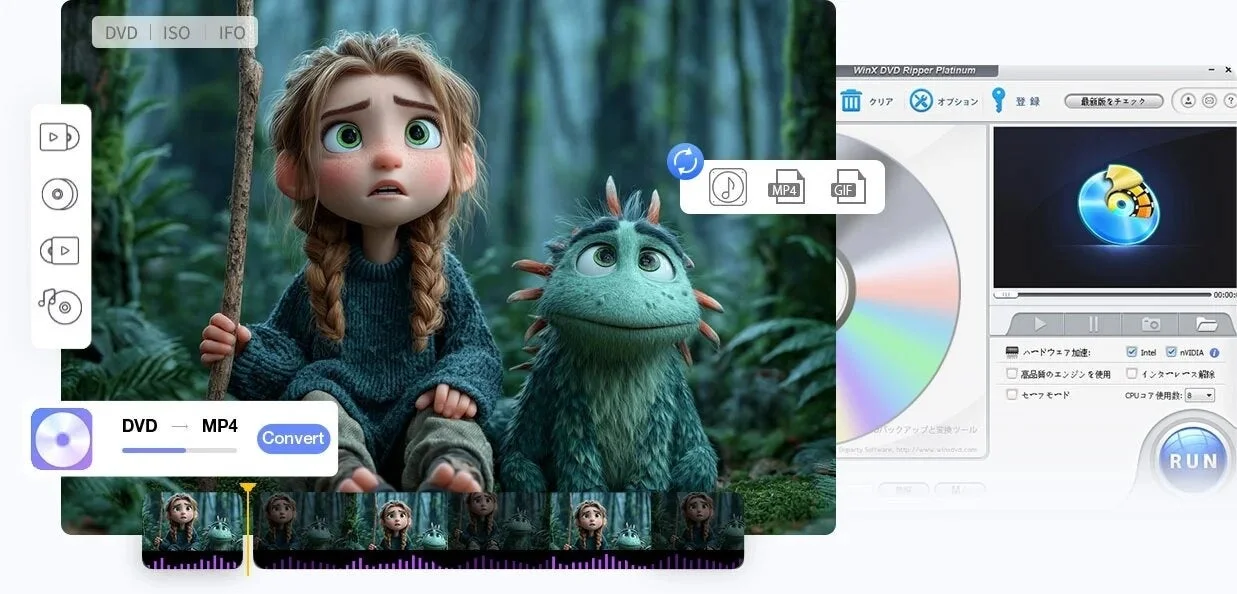This screenshot has width=1237, height=594.
Task: Enable the high quality engine checkbox
Action: pyautogui.click(x=1012, y=374)
